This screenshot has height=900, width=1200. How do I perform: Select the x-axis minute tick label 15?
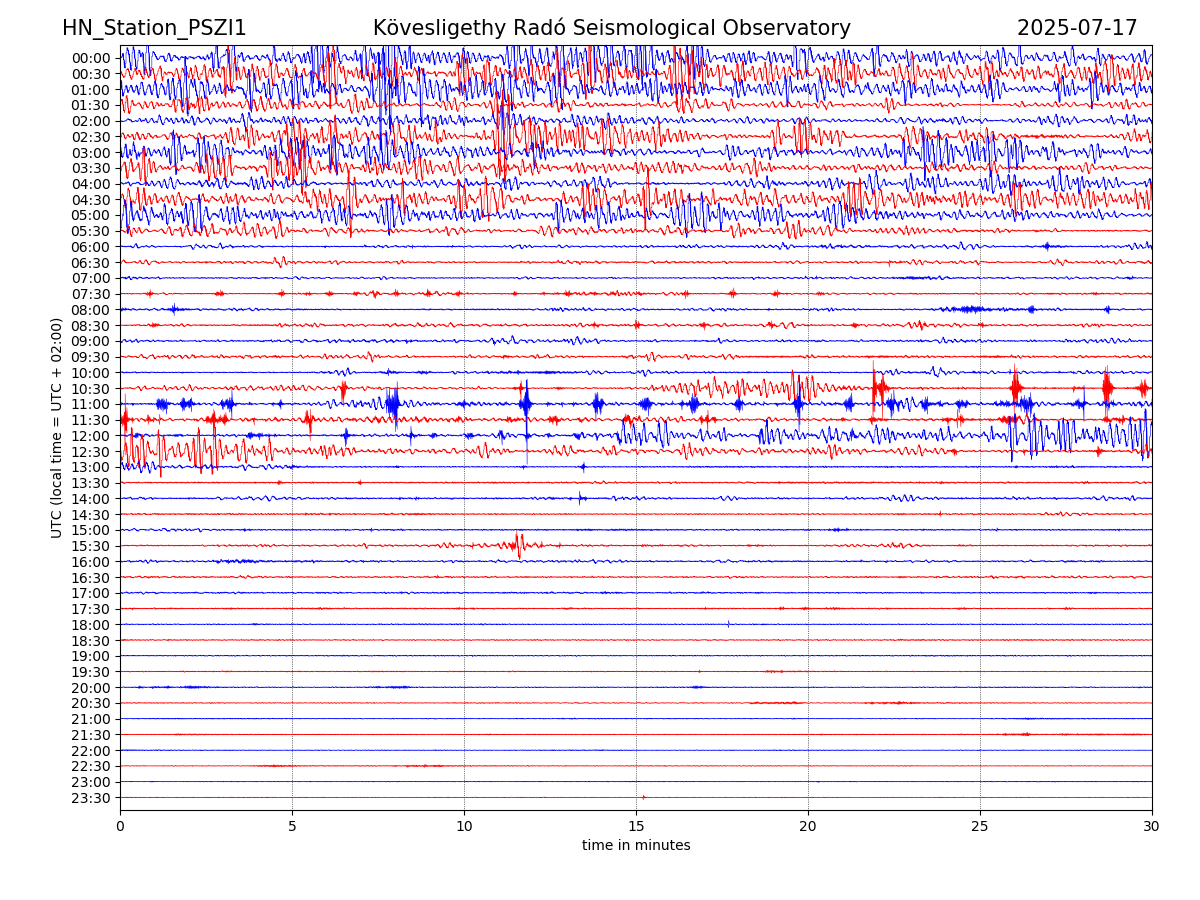click(x=636, y=827)
